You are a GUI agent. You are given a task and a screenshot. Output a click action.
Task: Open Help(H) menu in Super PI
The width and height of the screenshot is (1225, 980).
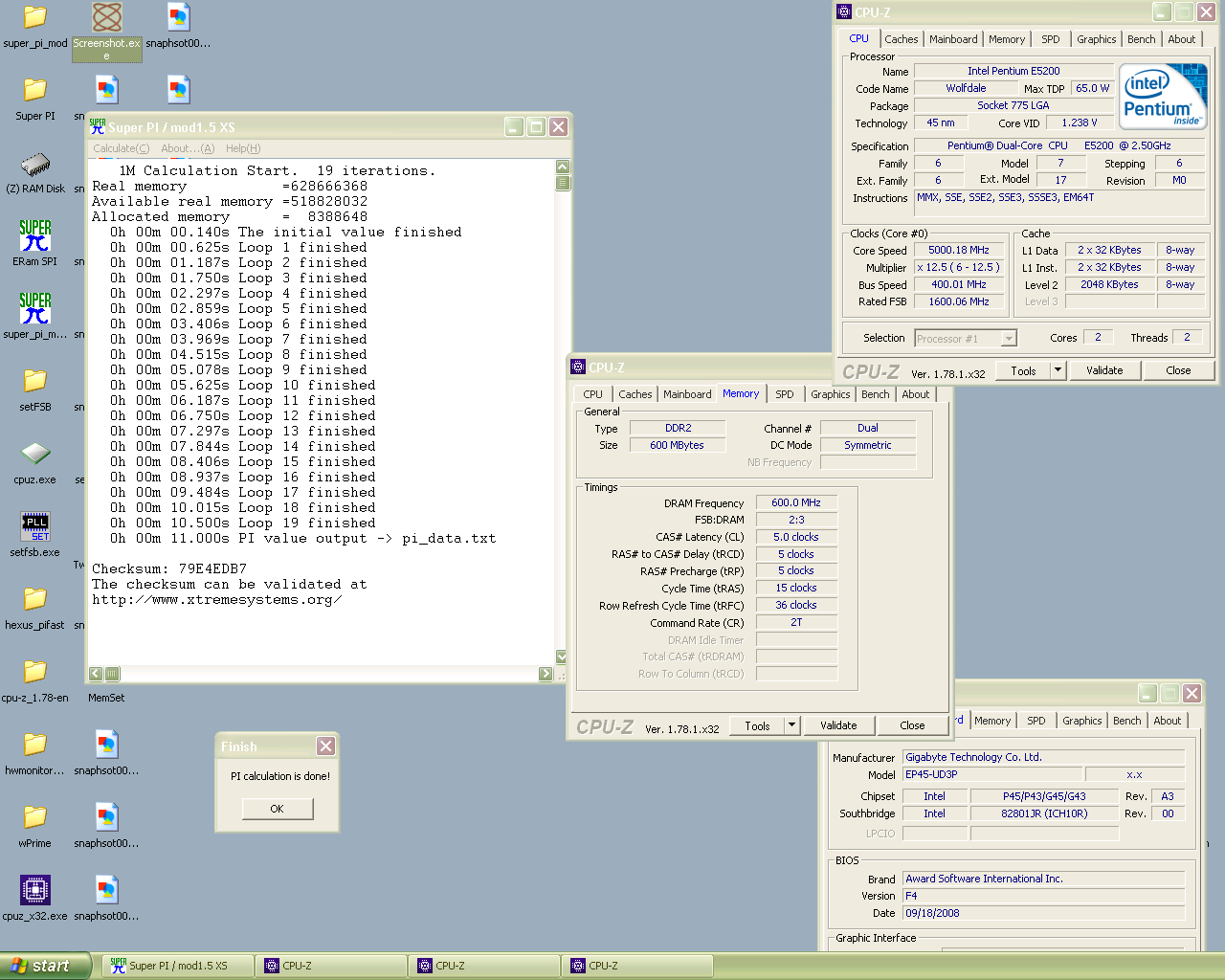pos(243,148)
